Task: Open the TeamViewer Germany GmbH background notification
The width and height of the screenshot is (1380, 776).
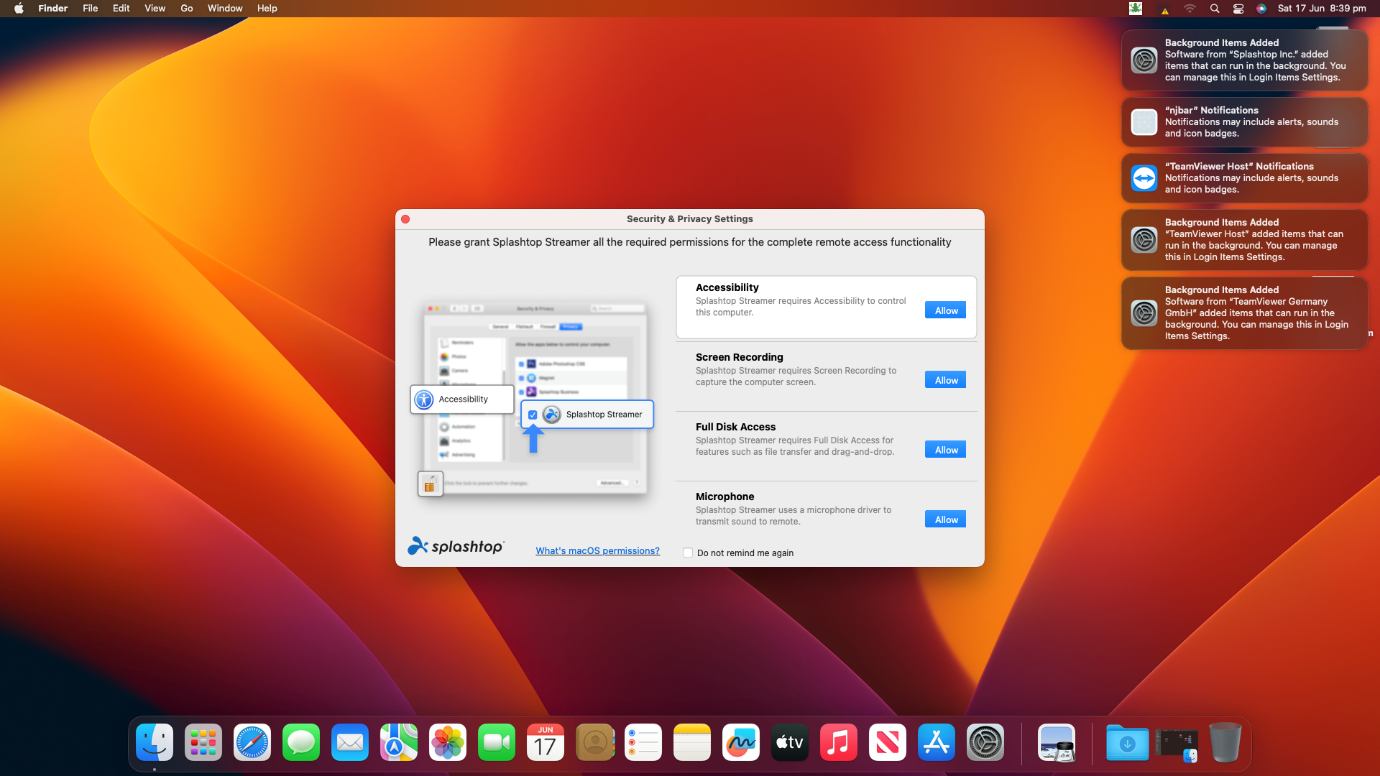Action: [x=1244, y=313]
